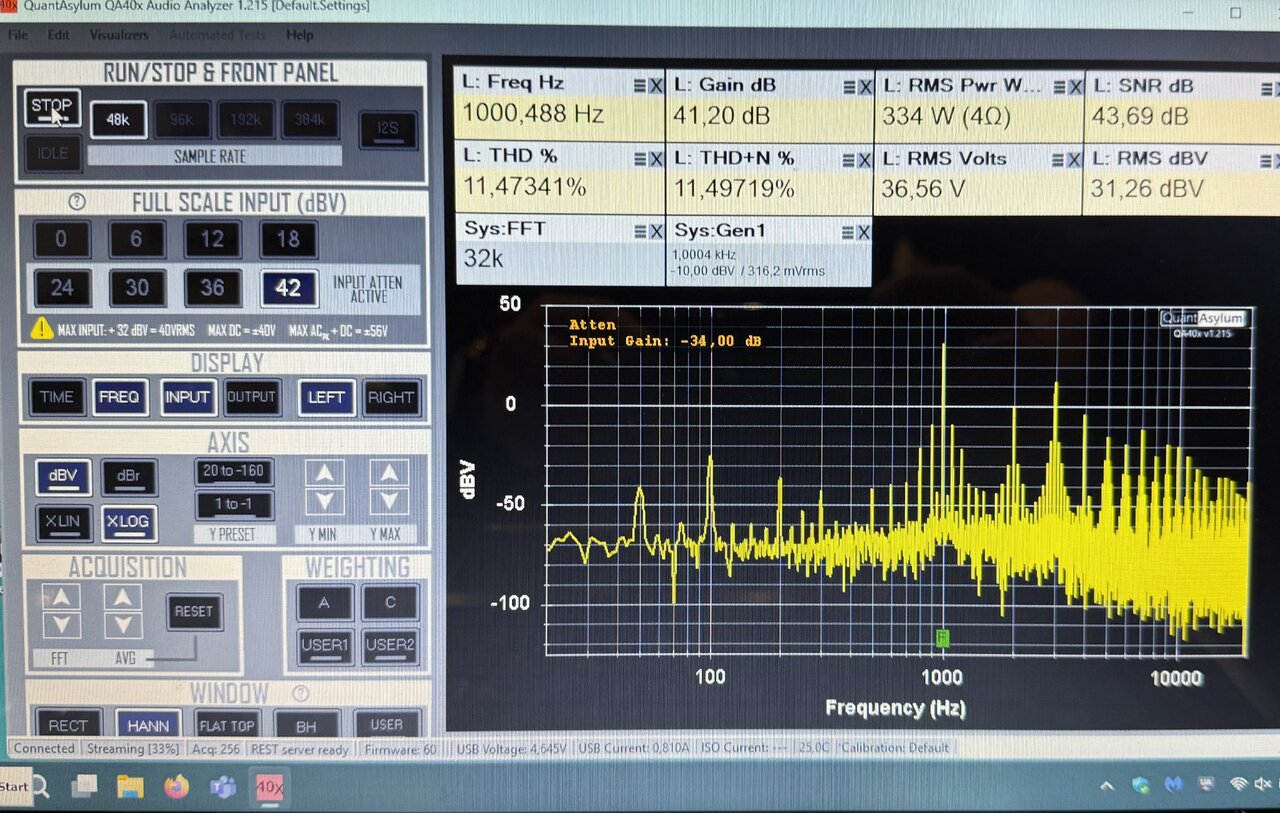The width and height of the screenshot is (1280, 813).
Task: Set full scale input to 30 dBV
Action: (137, 288)
